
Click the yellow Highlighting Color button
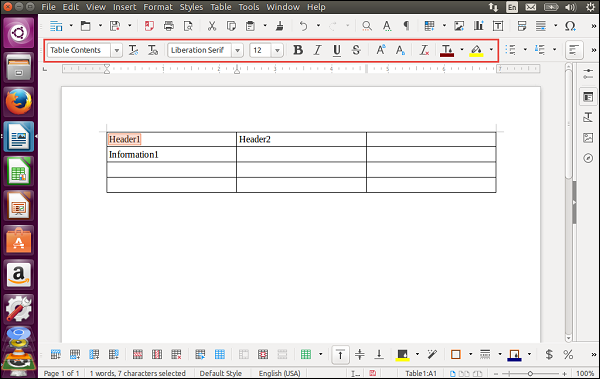pos(476,50)
